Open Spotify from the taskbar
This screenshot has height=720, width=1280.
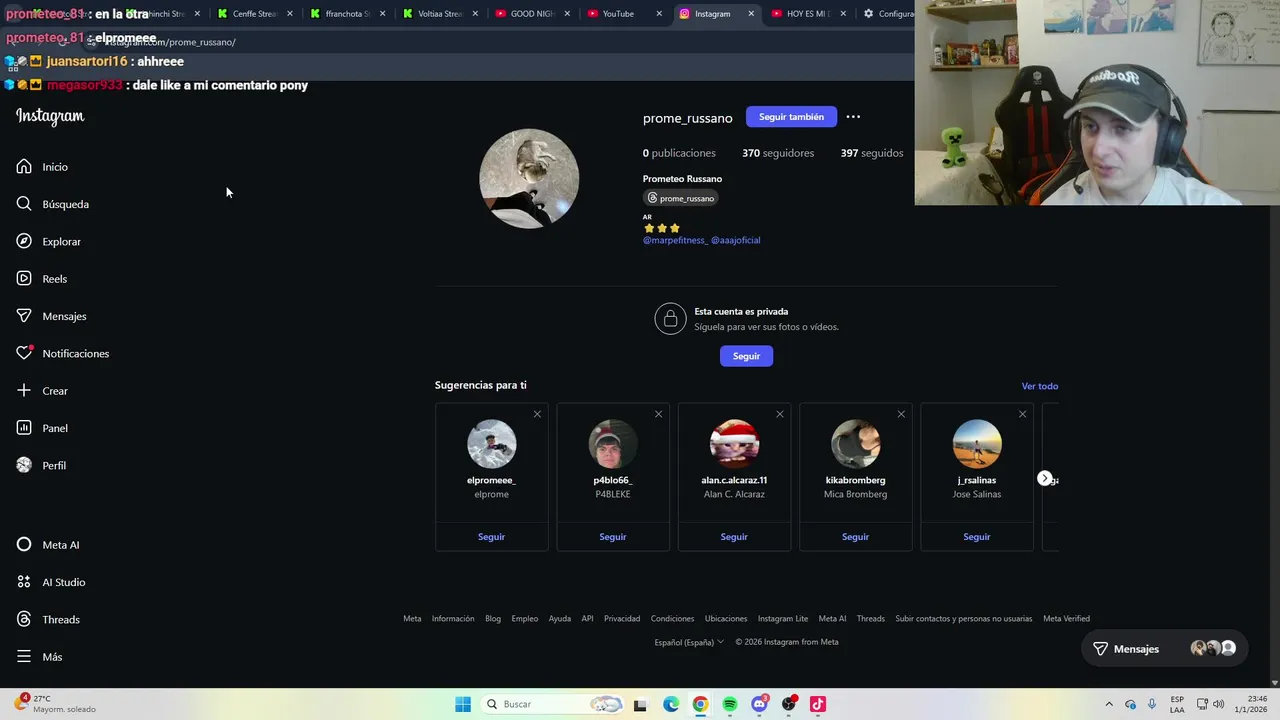coord(730,704)
